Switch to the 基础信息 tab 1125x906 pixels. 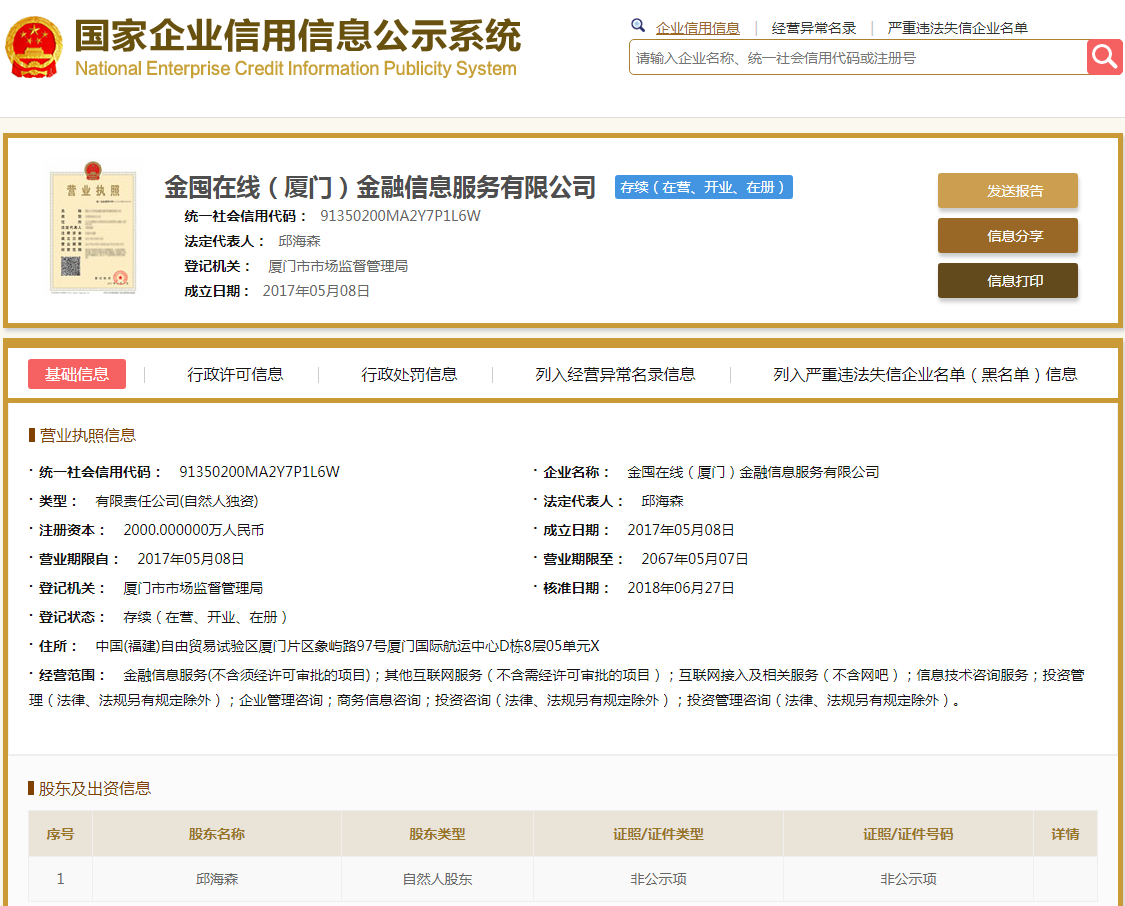[77, 374]
